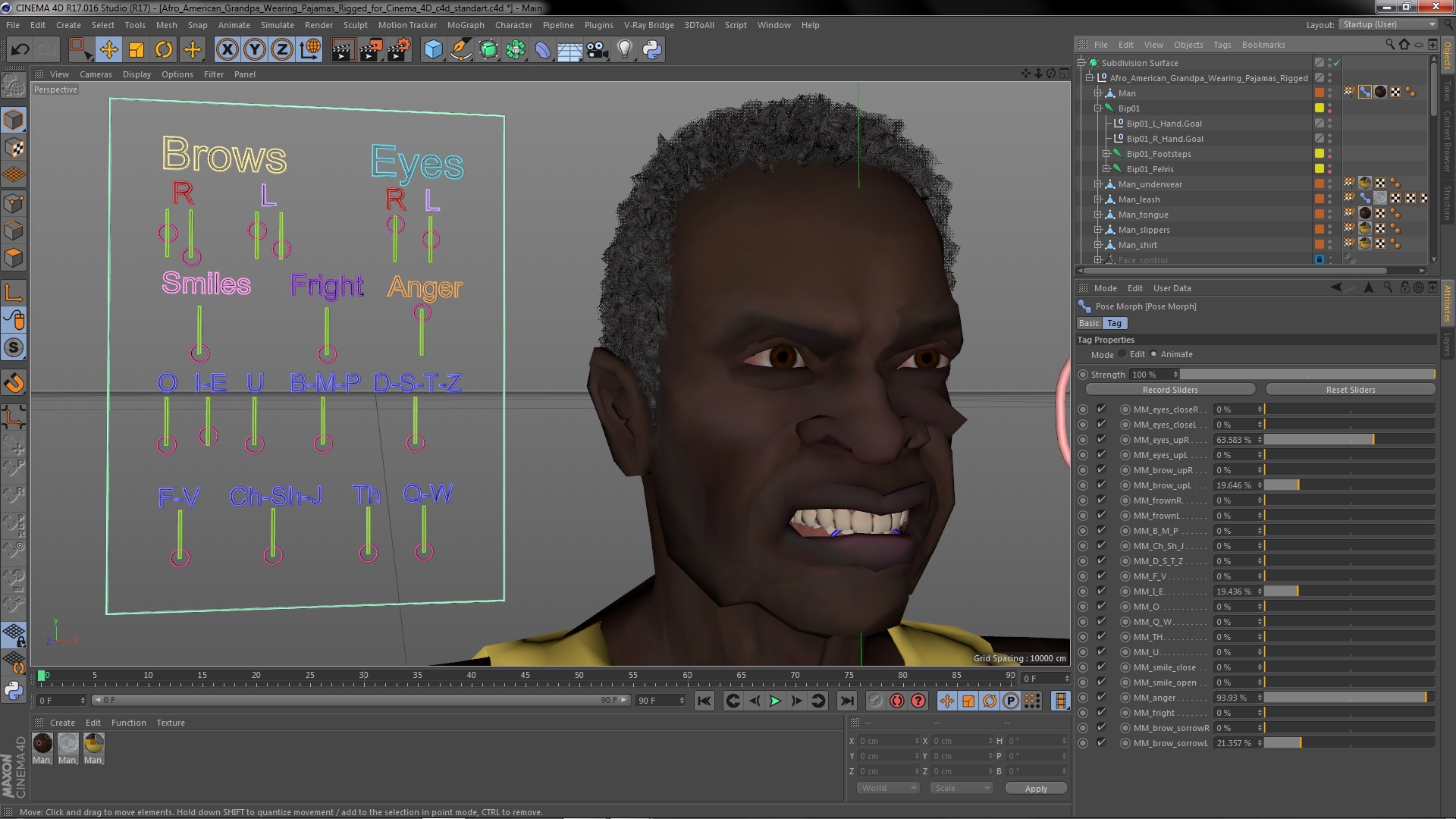
Task: Drag the MM_eyes_upR strength slider
Action: (1375, 439)
